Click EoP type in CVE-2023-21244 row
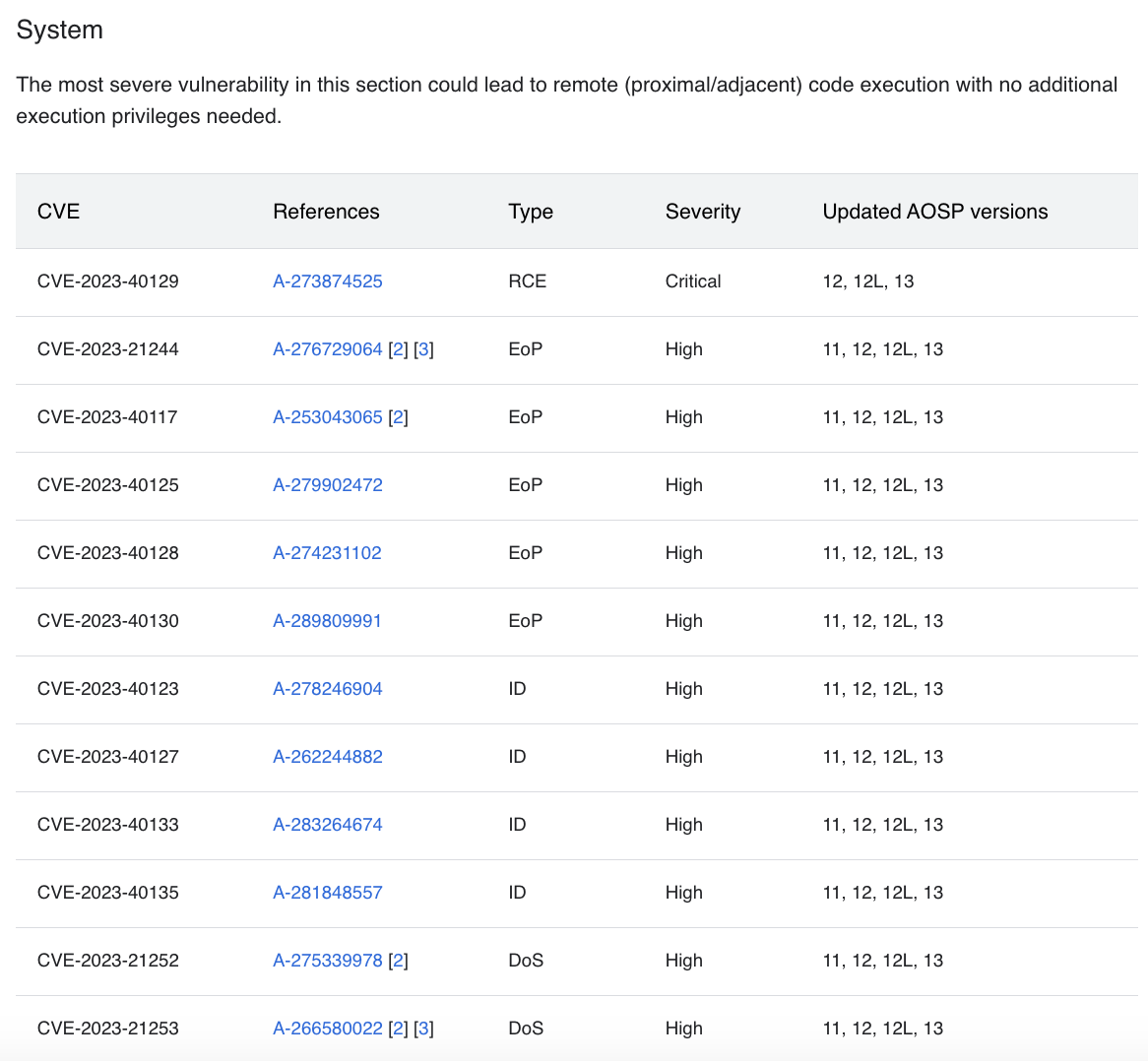This screenshot has width=1148, height=1061. (x=526, y=349)
